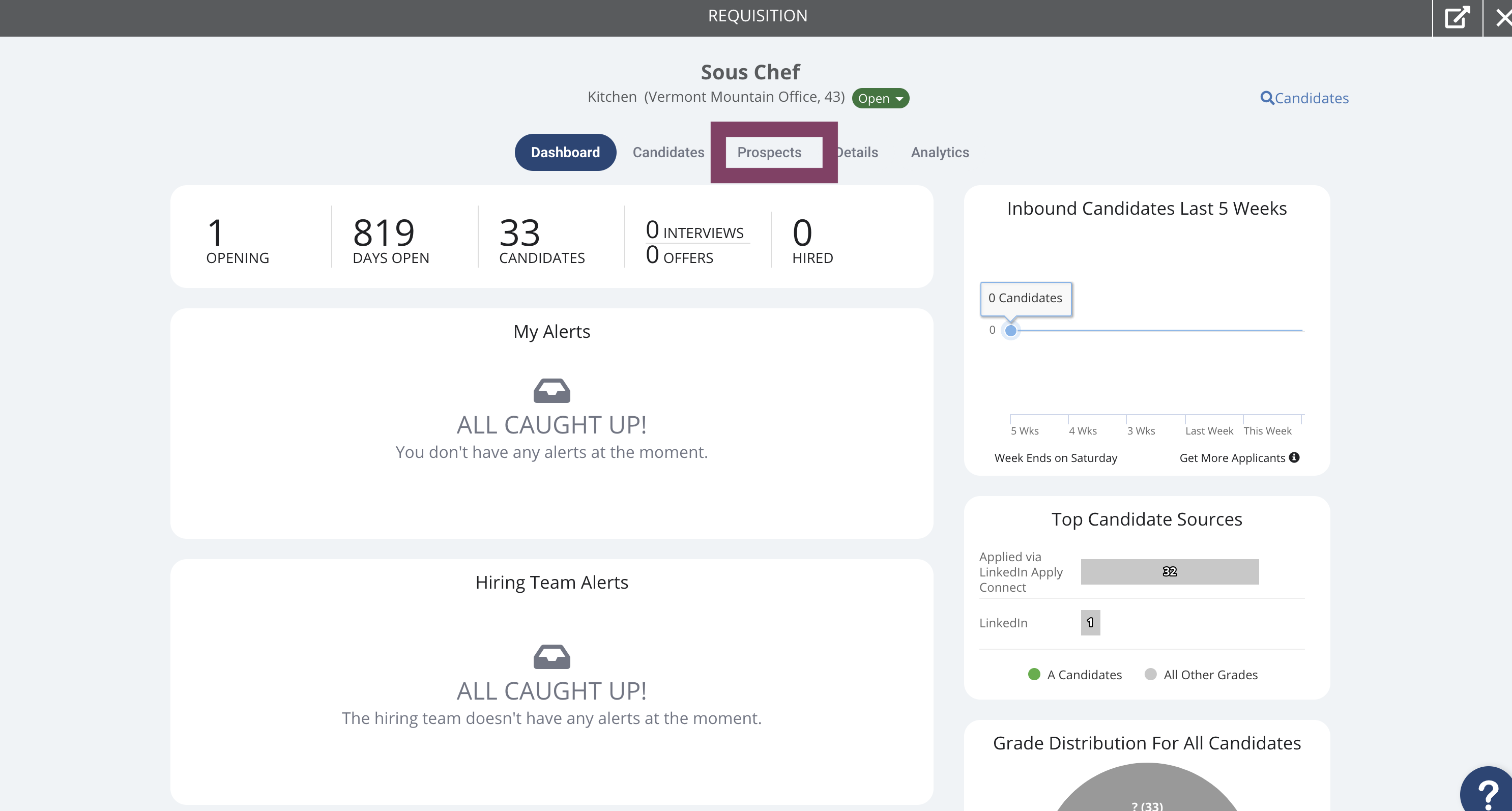Click the 'Top Candidate Sources' heading
1512x811 pixels.
(1146, 519)
